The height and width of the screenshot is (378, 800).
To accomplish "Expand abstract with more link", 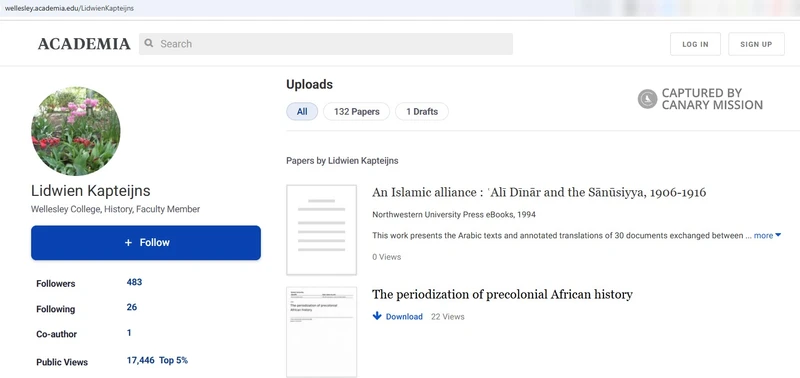I will coord(767,236).
